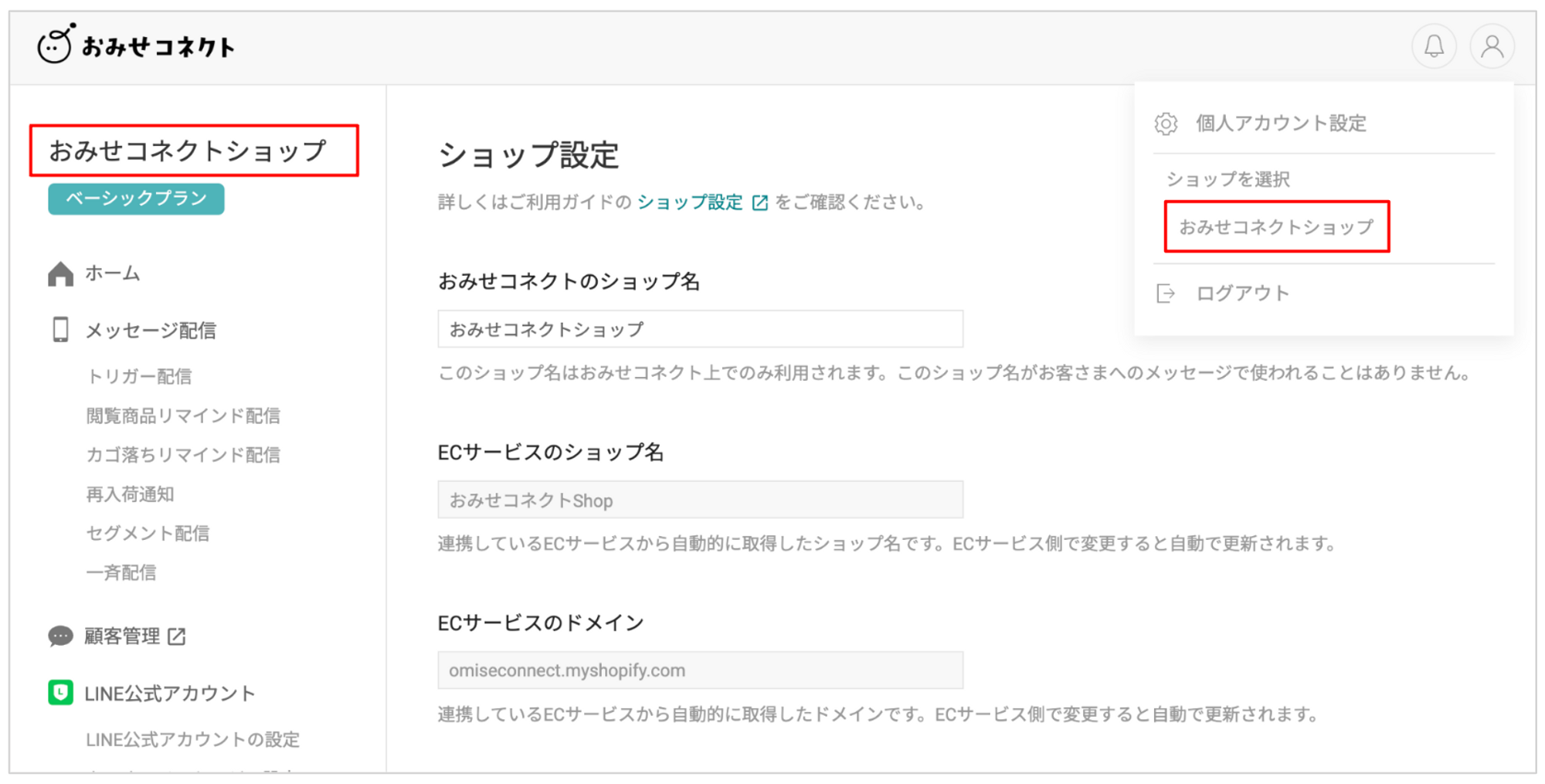Screen dimensions: 1545x784
Task: Open 顧客管理 in the sidebar
Action: coord(122,636)
